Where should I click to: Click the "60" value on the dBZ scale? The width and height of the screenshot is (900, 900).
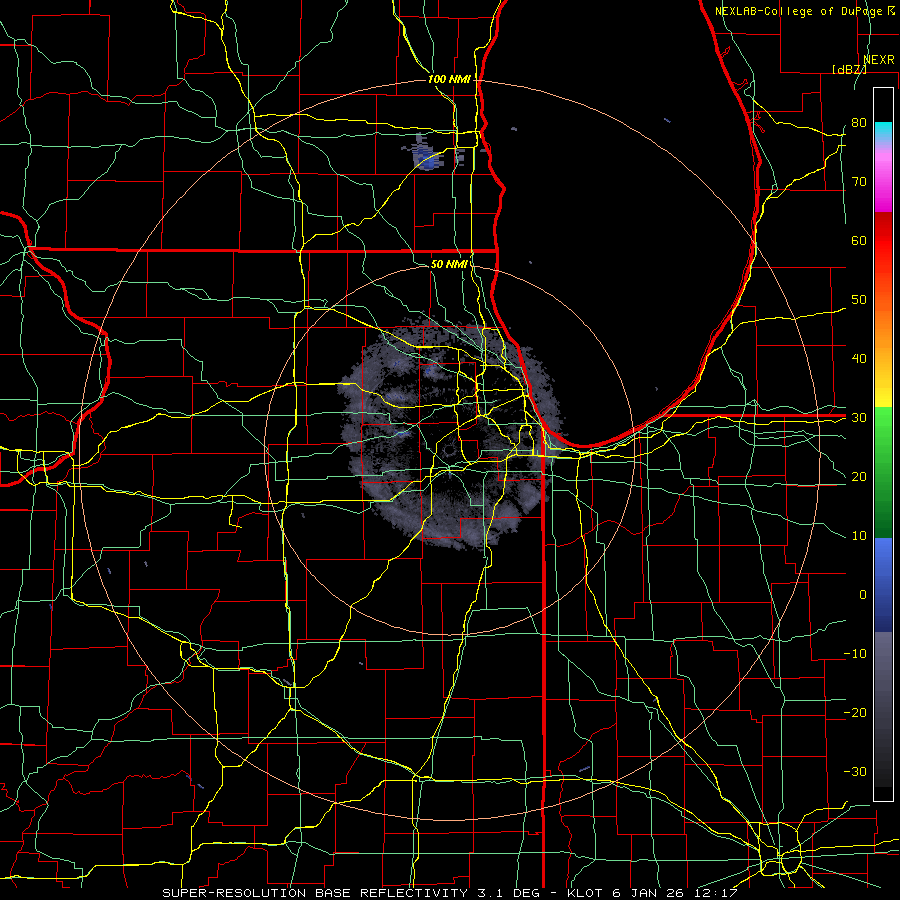[859, 240]
